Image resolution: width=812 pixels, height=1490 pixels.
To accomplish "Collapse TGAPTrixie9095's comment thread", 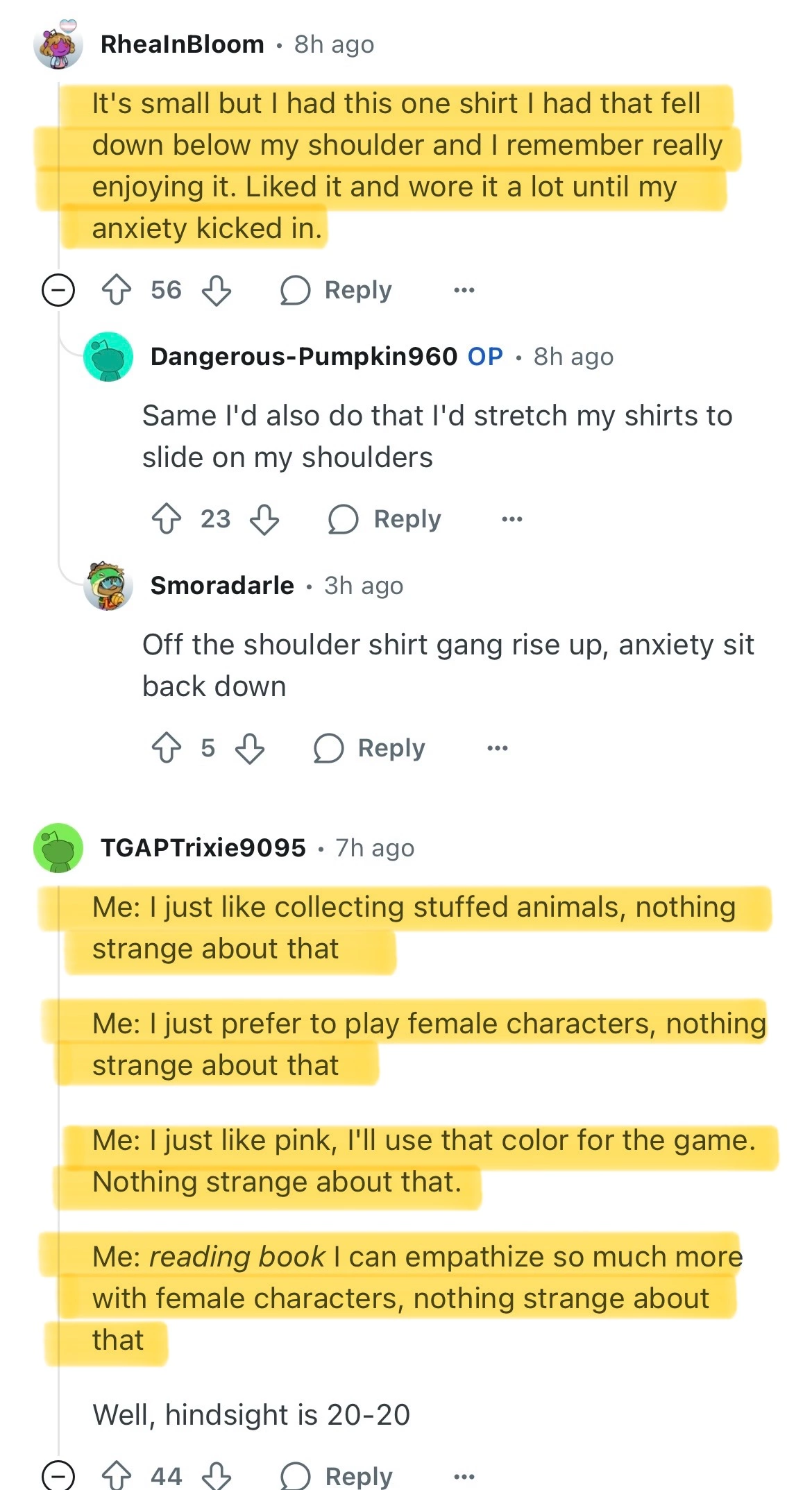I will pos(58,1475).
